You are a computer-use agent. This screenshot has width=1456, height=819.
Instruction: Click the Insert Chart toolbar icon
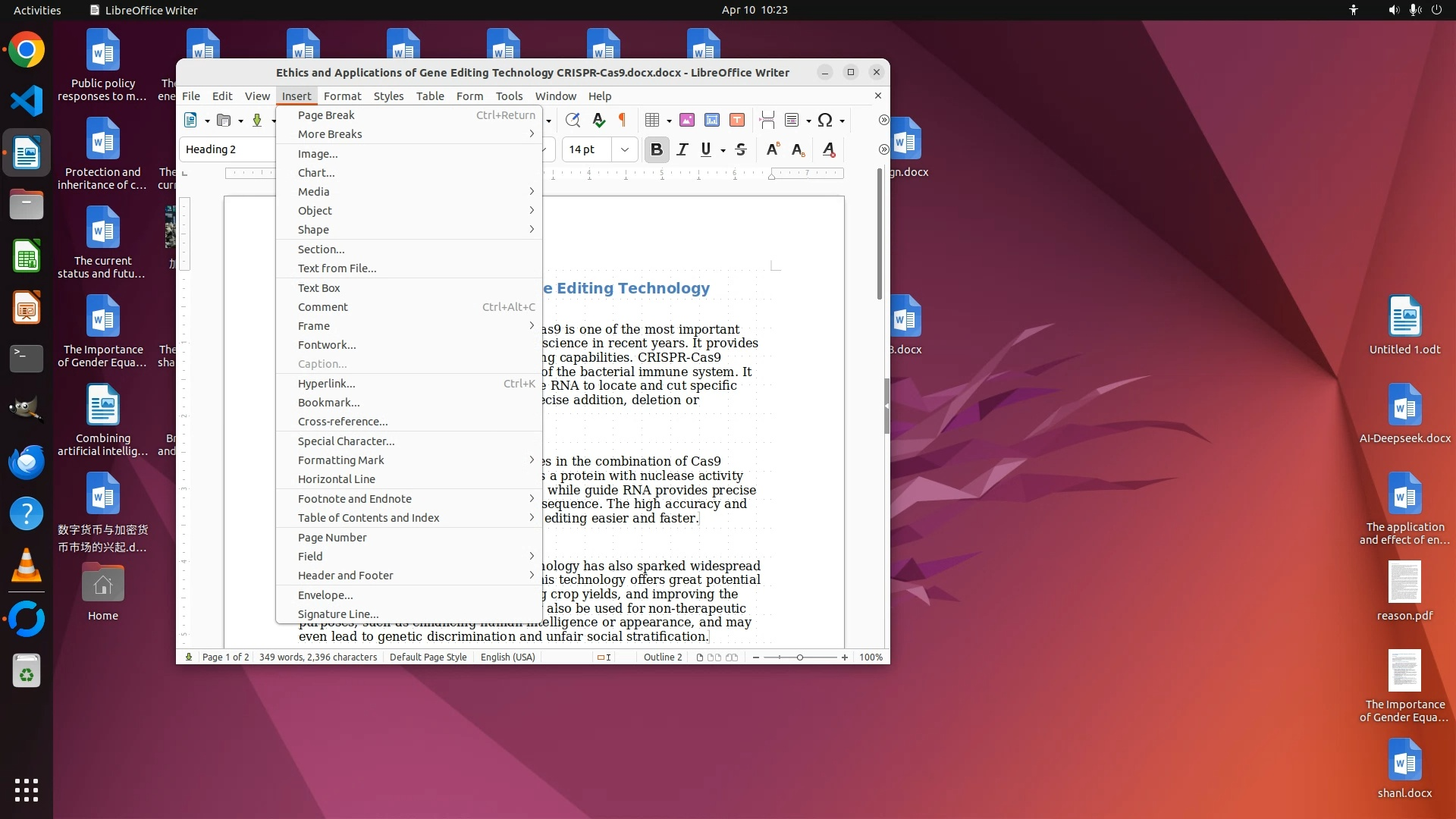[x=711, y=120]
